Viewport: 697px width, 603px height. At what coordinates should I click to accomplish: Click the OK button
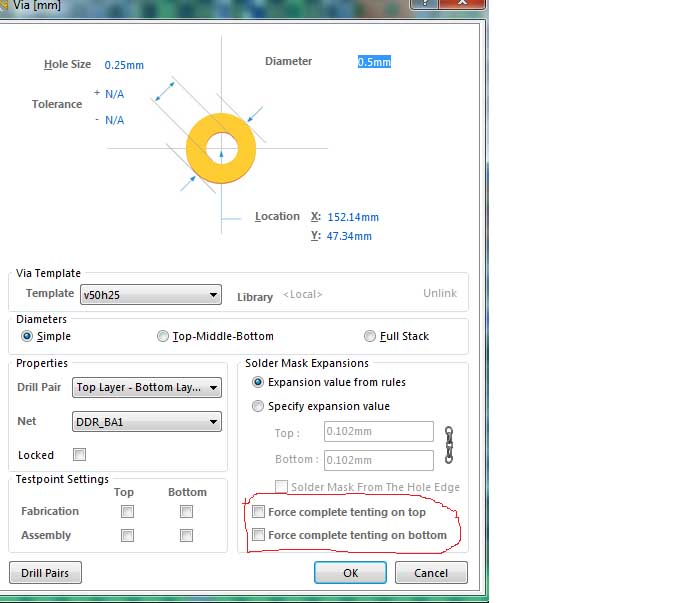coord(350,573)
